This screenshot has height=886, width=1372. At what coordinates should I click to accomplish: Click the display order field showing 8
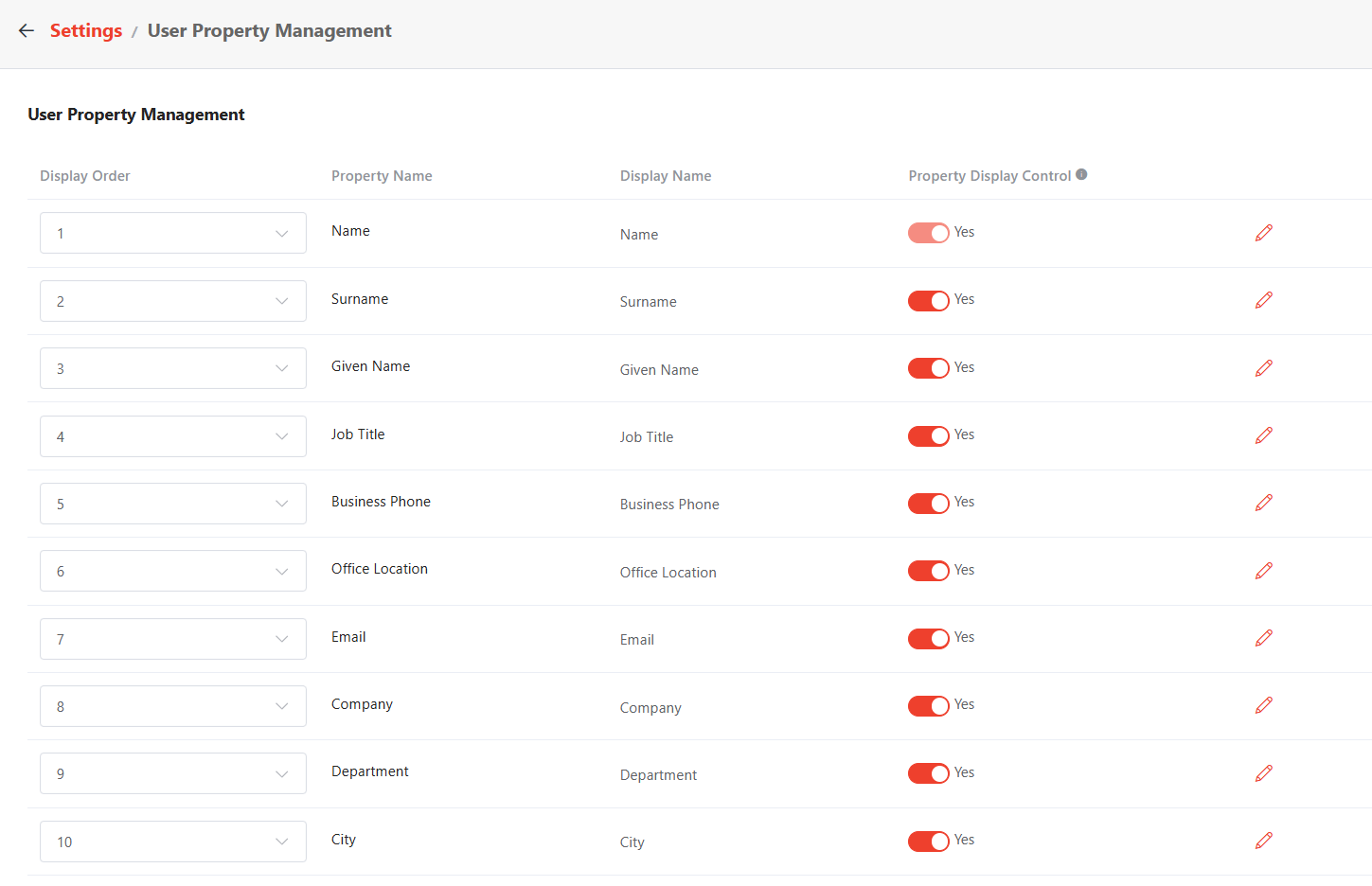tap(173, 705)
